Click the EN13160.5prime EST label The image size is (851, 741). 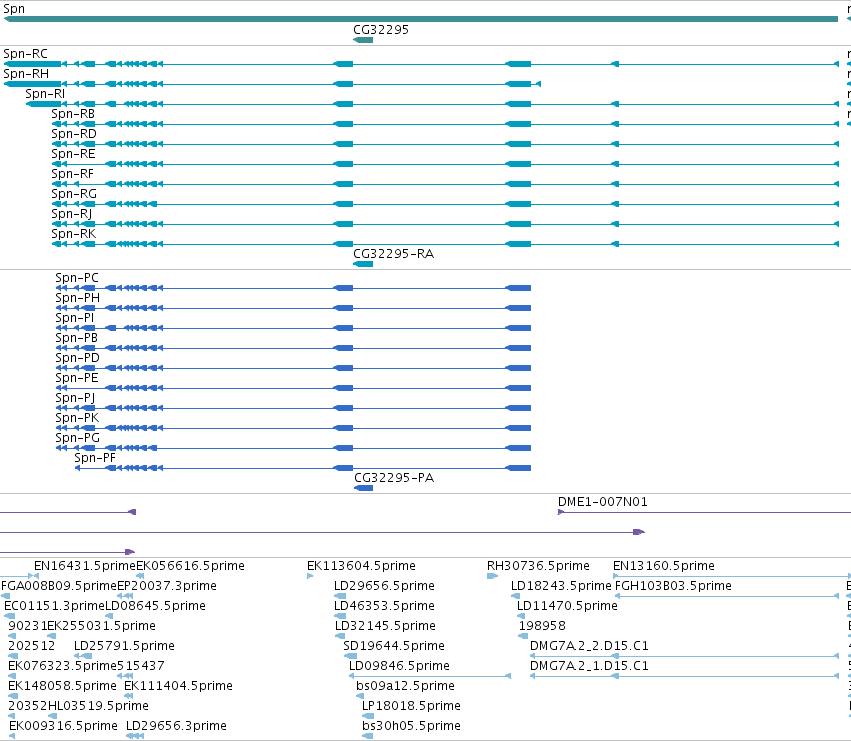(663, 566)
